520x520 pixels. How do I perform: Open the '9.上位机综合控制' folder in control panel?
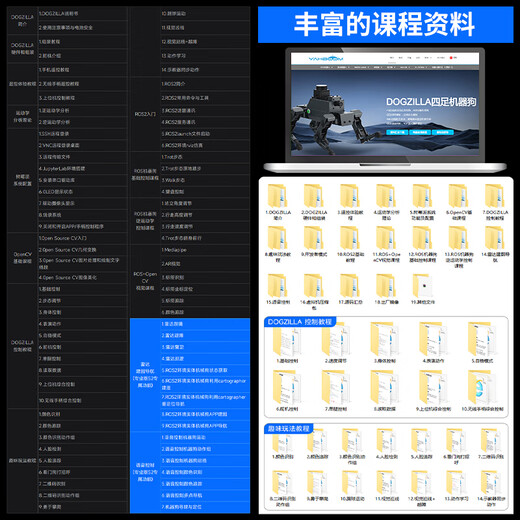[433, 388]
